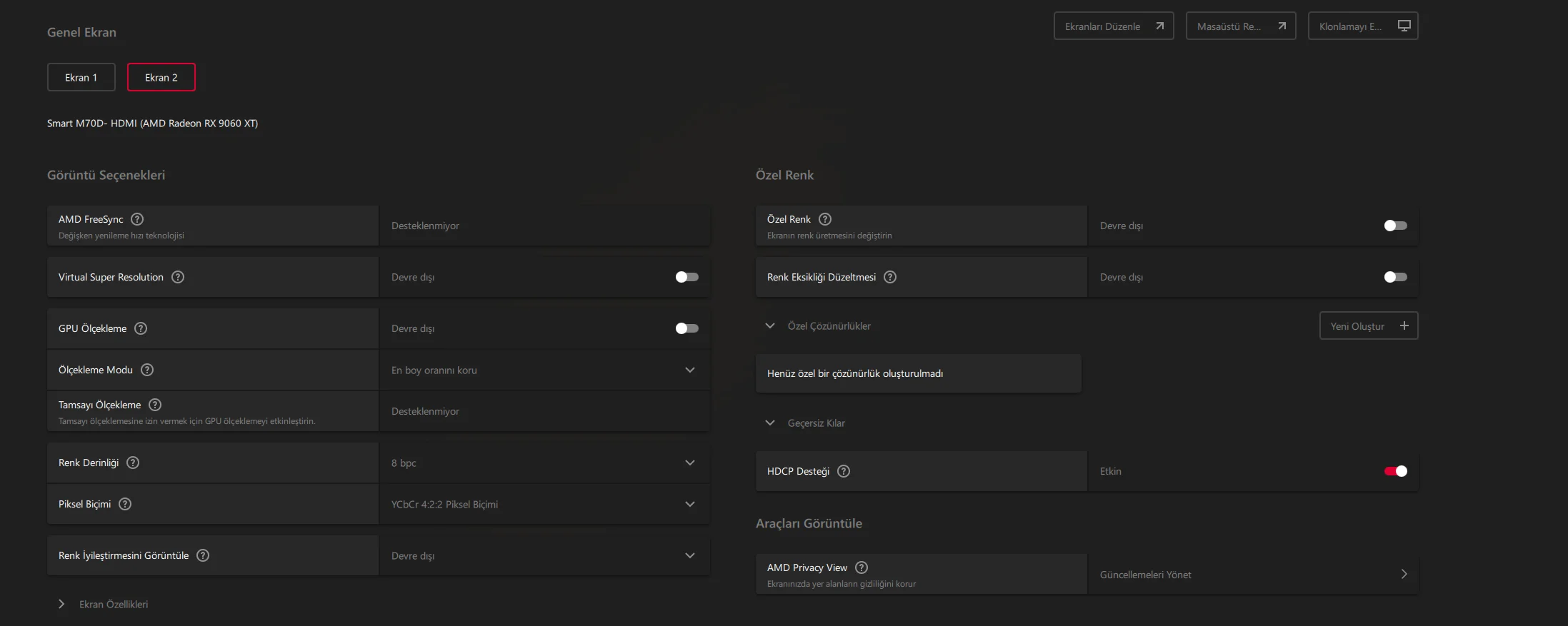
Task: Click the help icon next to Virtual Super Resolution
Action: [x=178, y=277]
